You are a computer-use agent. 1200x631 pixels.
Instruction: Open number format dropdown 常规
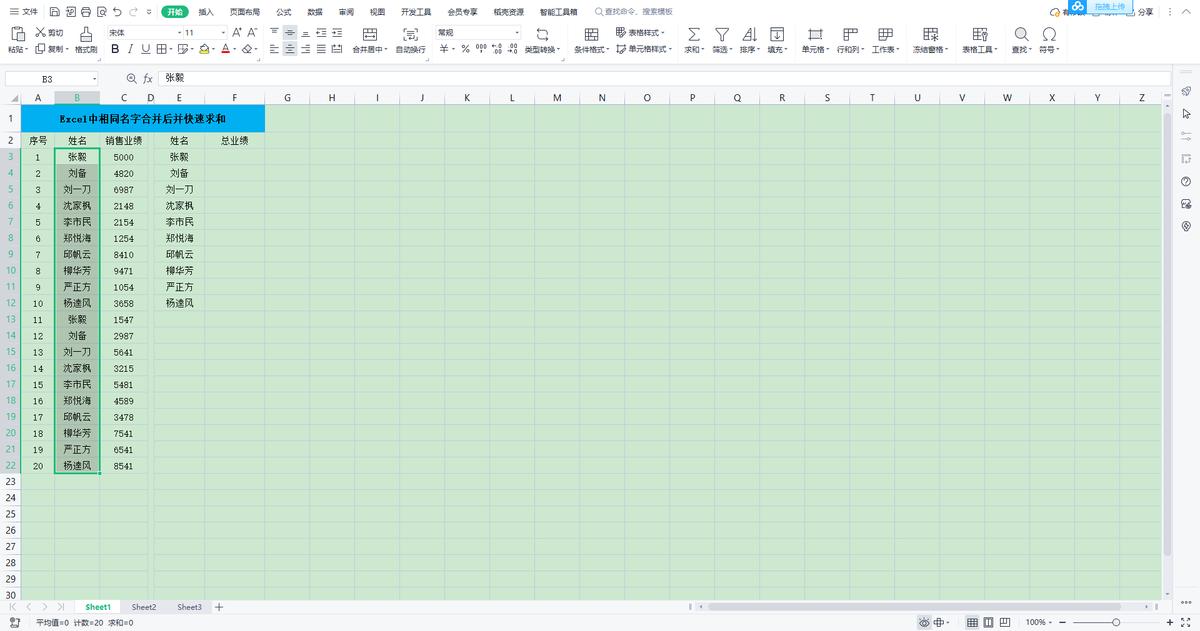pos(517,32)
